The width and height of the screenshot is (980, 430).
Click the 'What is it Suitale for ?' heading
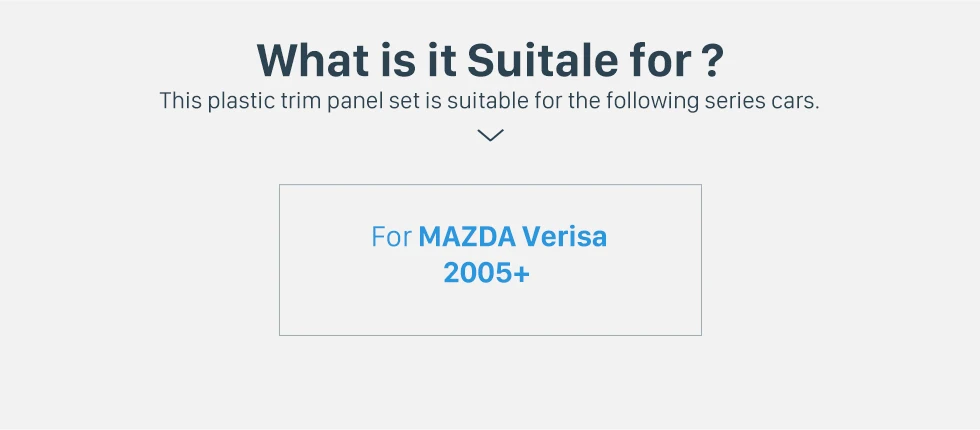pos(489,60)
